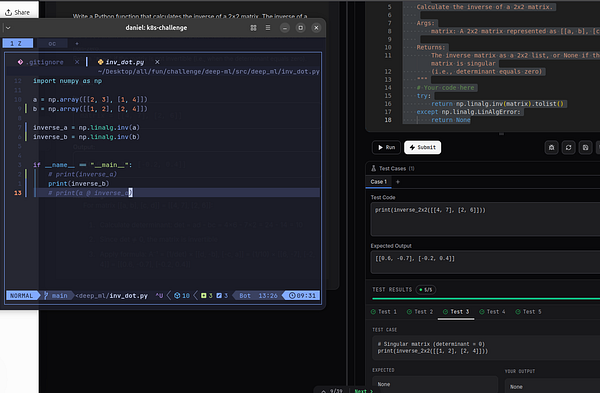Click the blue modified-changes '3' indicator
This screenshot has width=600, height=393.
click(x=222, y=295)
